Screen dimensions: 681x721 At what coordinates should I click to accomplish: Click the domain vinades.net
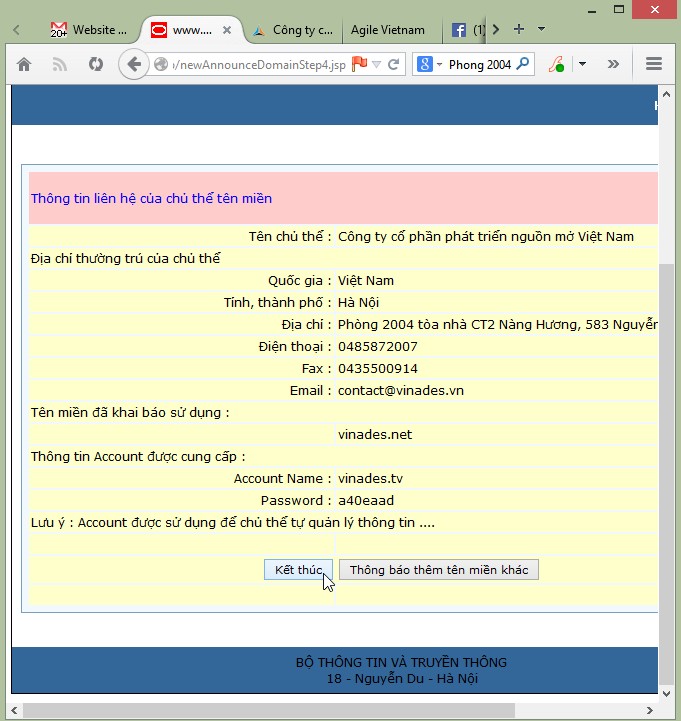[375, 435]
